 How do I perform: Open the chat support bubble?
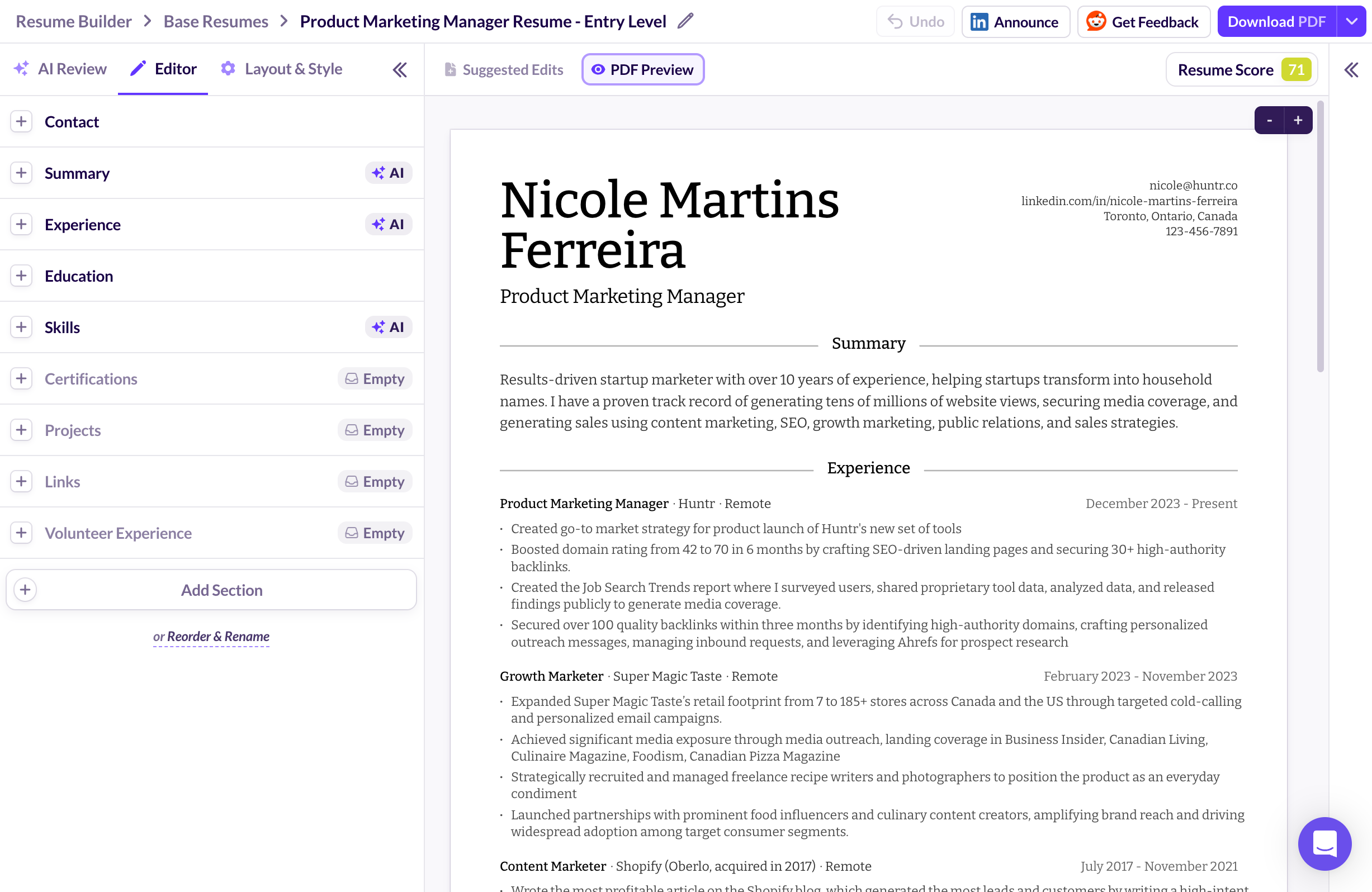point(1324,843)
